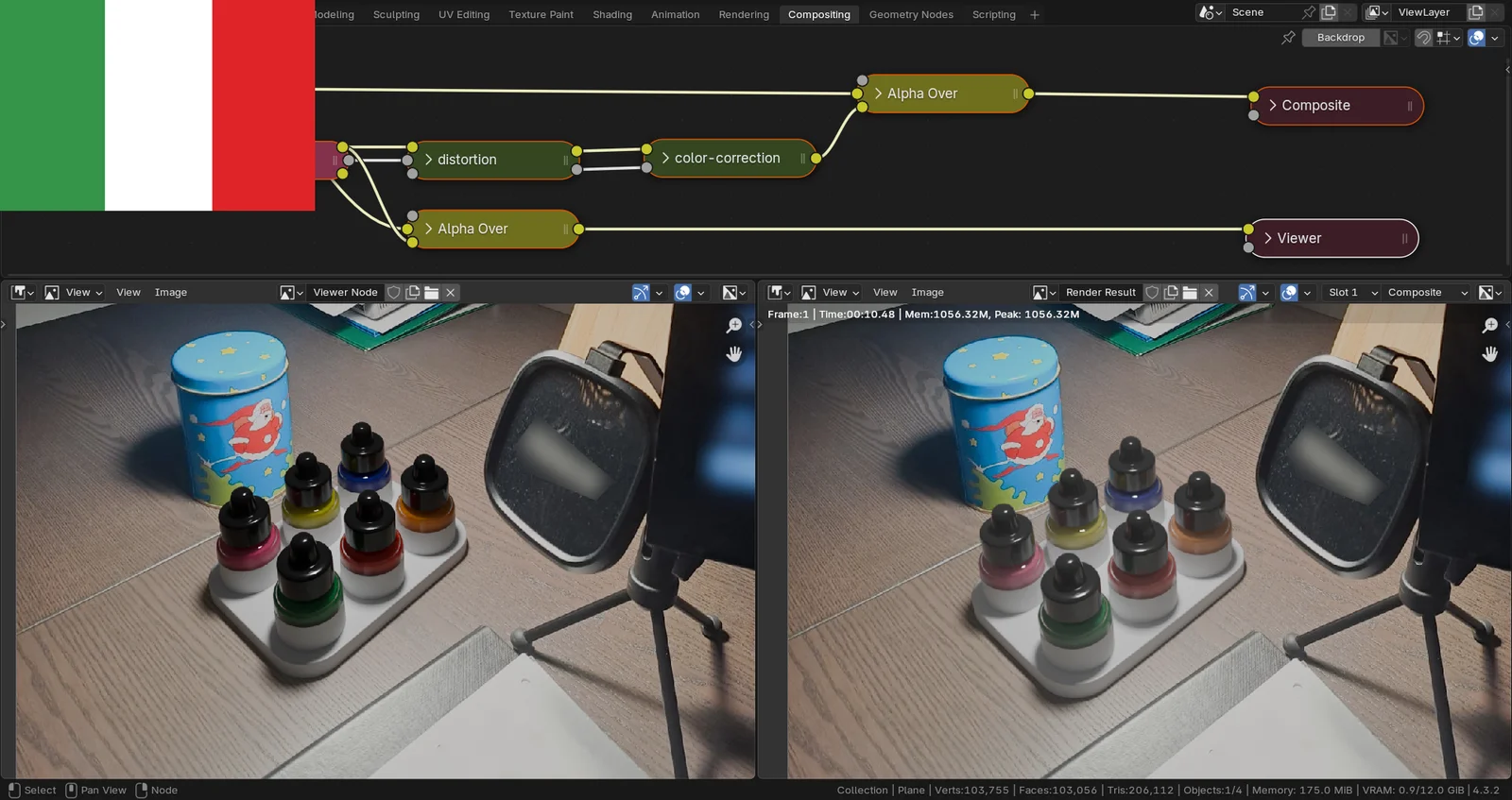This screenshot has width=1512, height=800.
Task: Unlink the Render Result image with X icon
Action: tap(1209, 293)
